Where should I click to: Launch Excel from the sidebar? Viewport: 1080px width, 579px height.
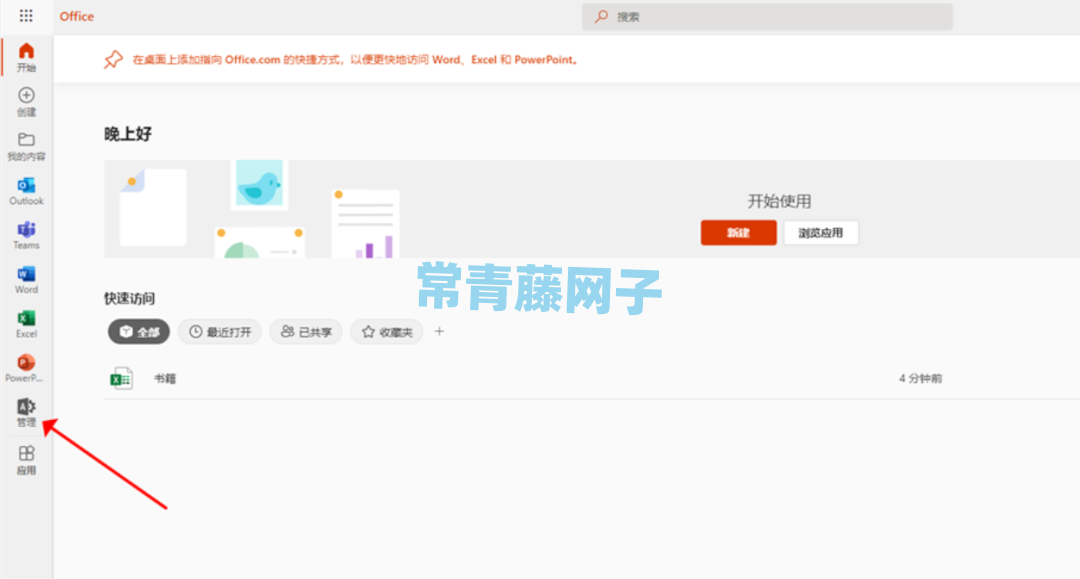click(x=26, y=324)
